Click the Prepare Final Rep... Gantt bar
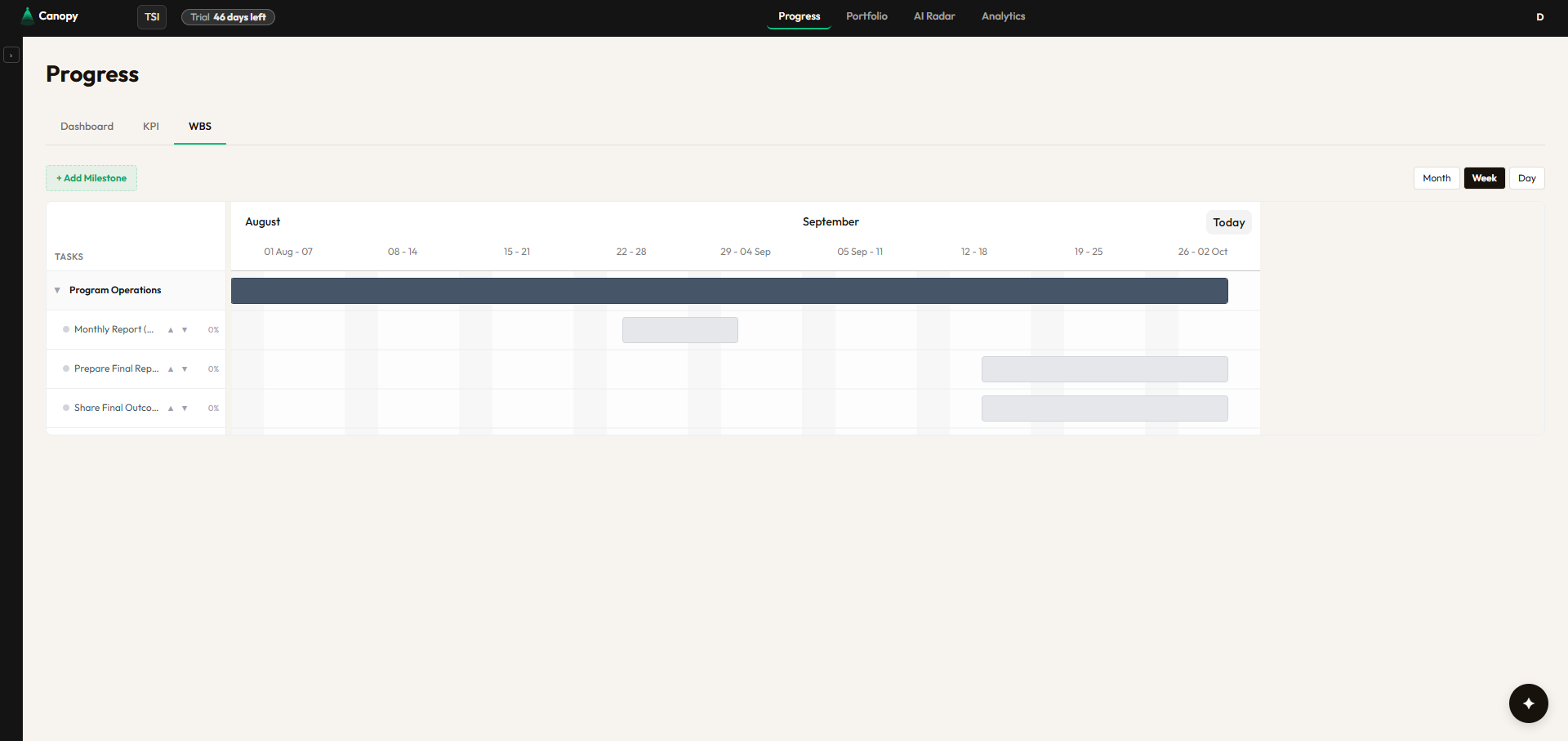This screenshot has width=1568, height=741. [x=1105, y=369]
